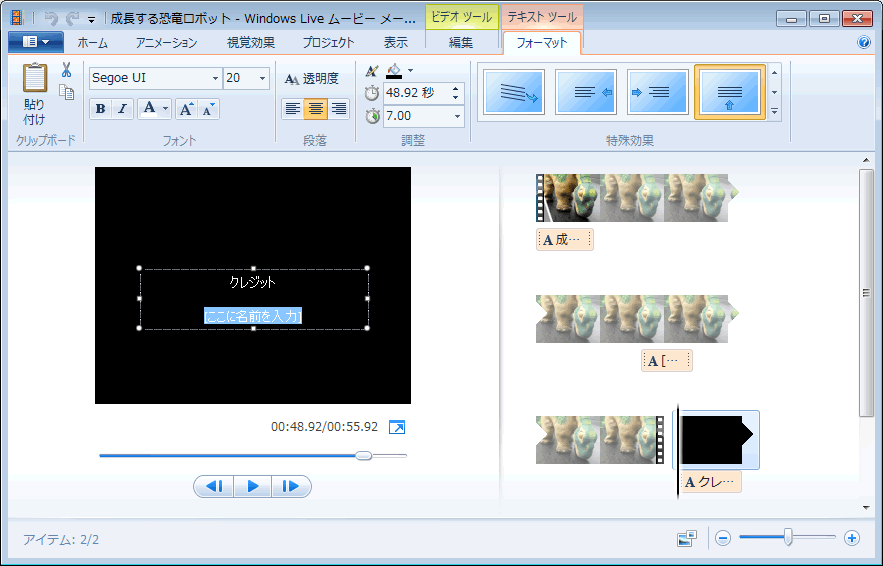Increase font size with the grow-font icon

(x=187, y=109)
